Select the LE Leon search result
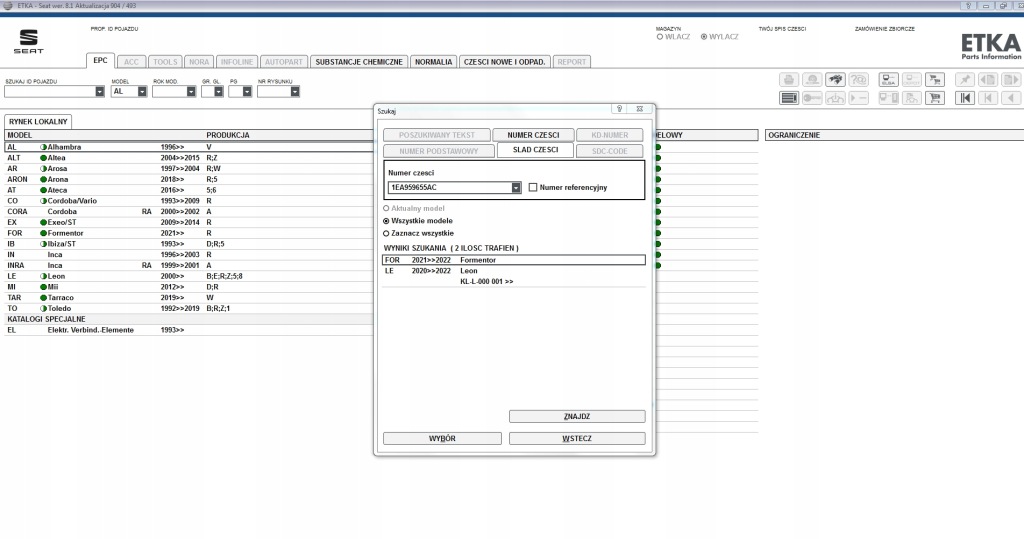 point(513,271)
